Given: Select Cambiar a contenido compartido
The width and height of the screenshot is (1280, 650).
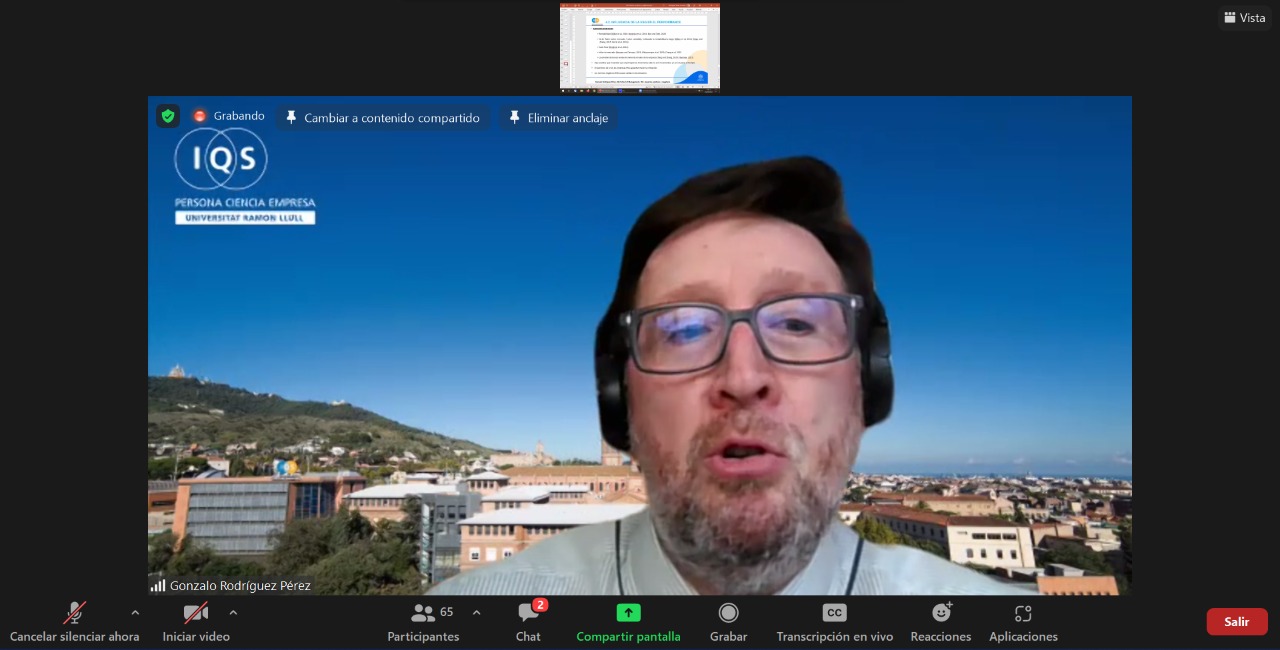Looking at the screenshot, I should tap(382, 118).
